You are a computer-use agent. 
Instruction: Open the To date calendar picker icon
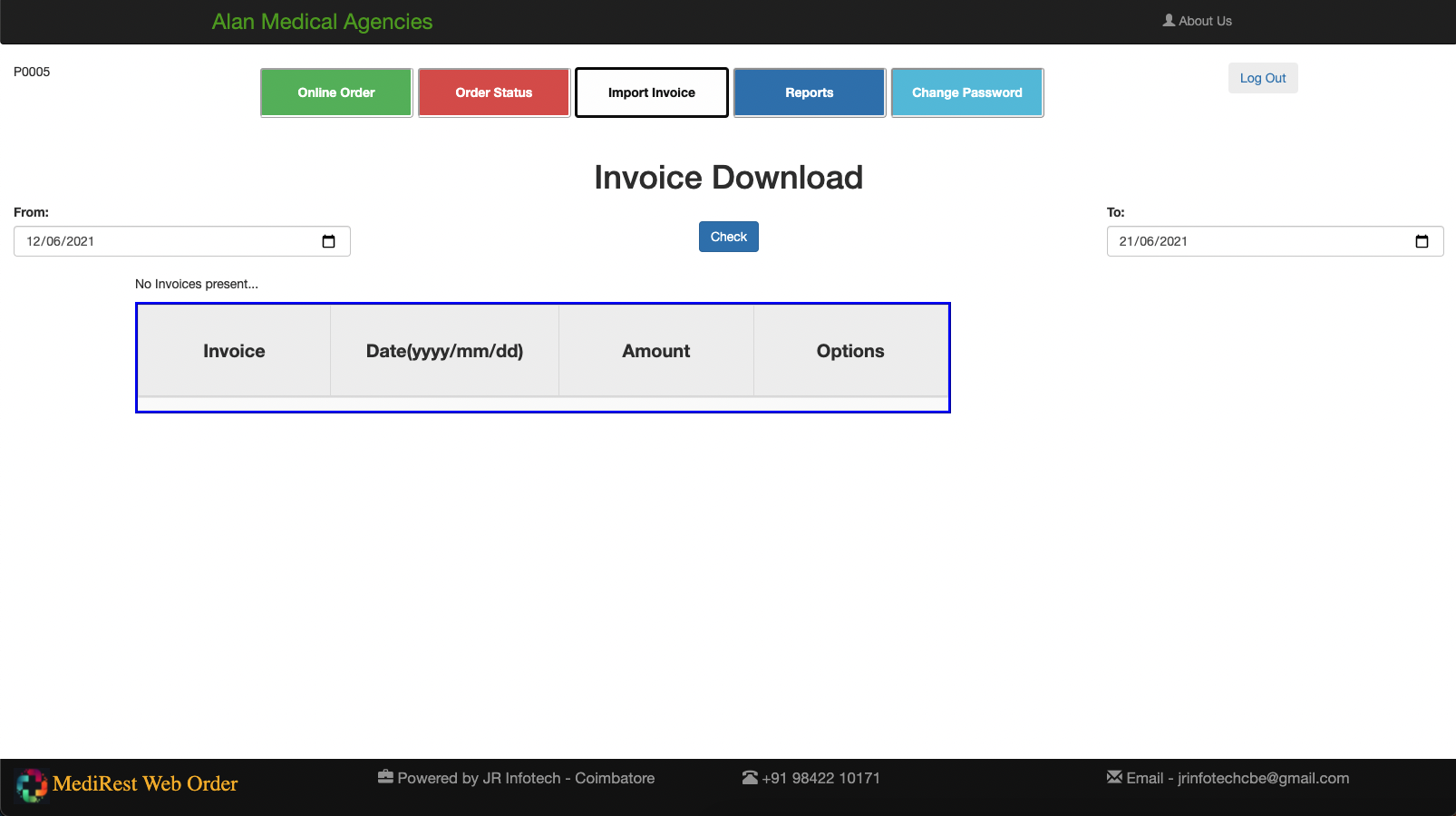point(1422,241)
